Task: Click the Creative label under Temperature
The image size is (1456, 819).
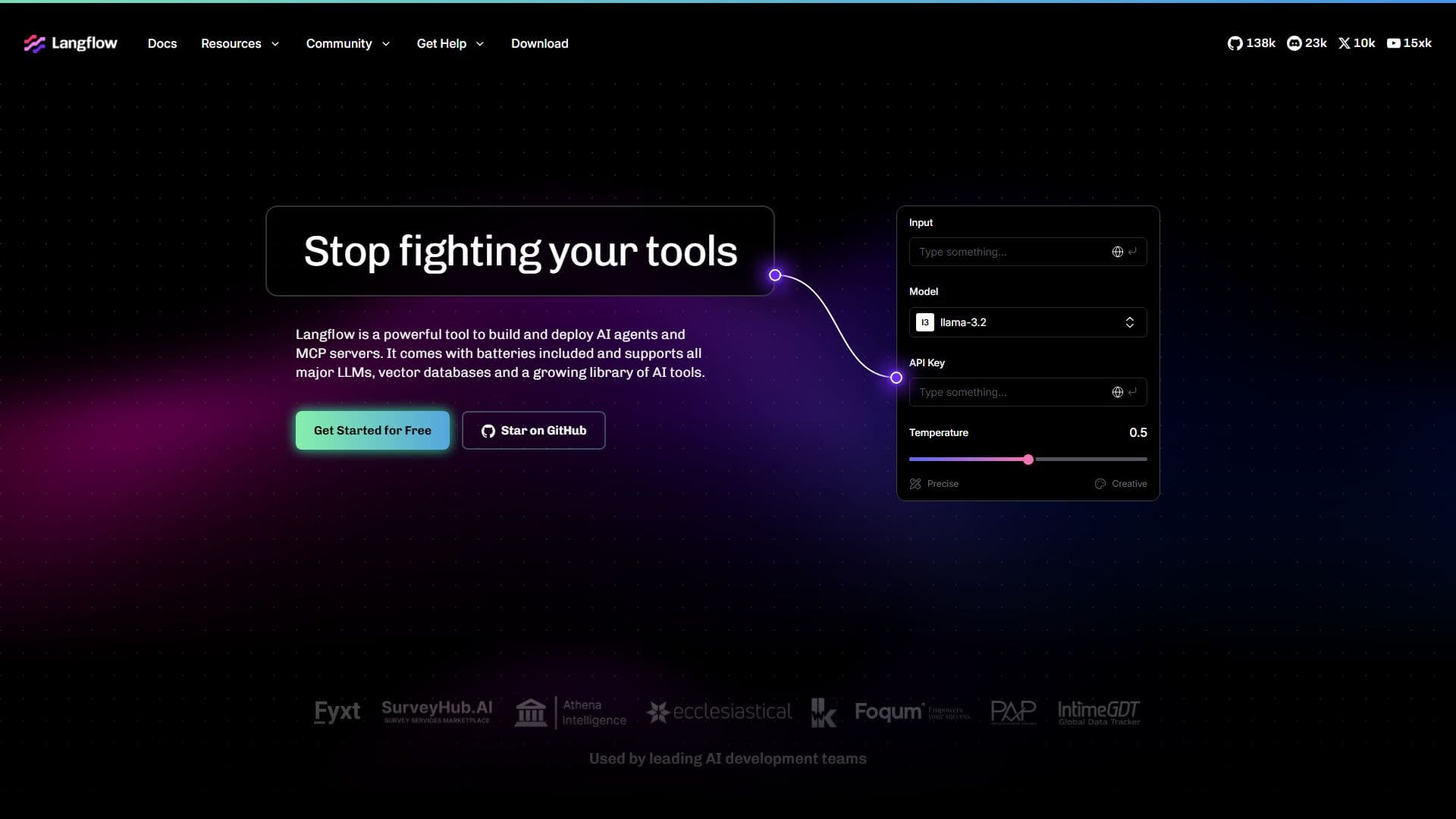Action: [1129, 484]
